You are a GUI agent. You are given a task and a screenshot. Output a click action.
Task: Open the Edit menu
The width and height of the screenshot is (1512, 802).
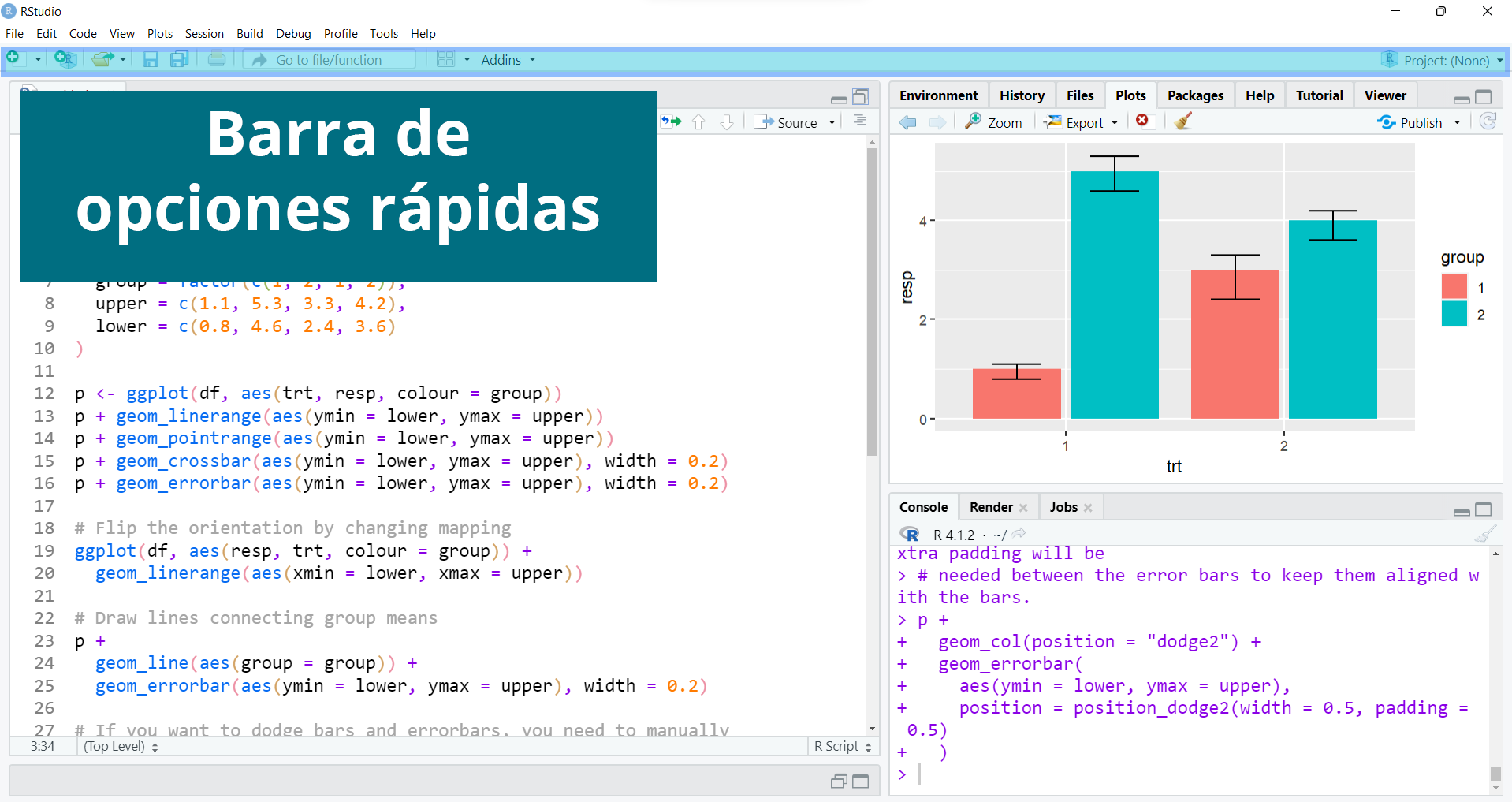point(47,34)
